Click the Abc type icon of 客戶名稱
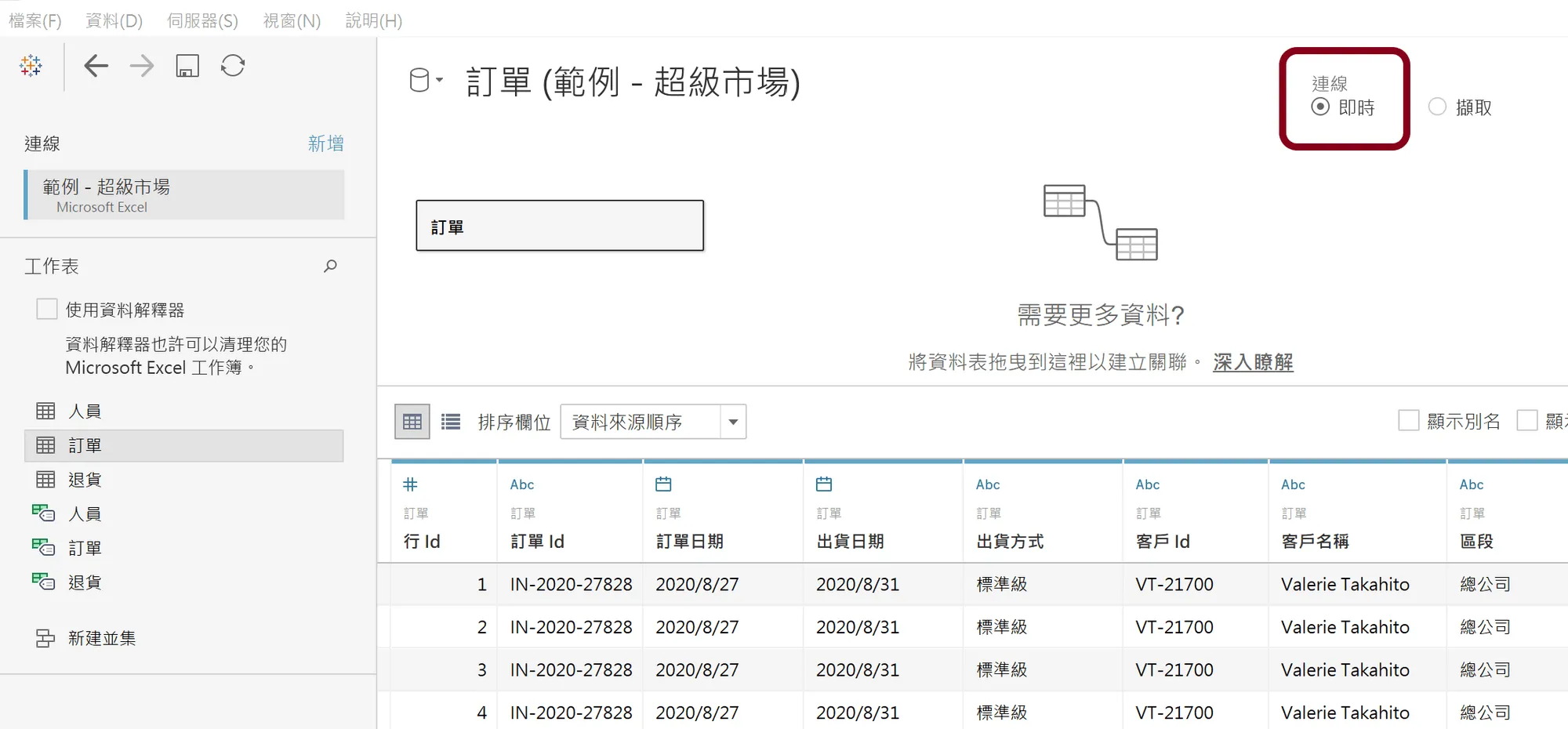 1294,484
